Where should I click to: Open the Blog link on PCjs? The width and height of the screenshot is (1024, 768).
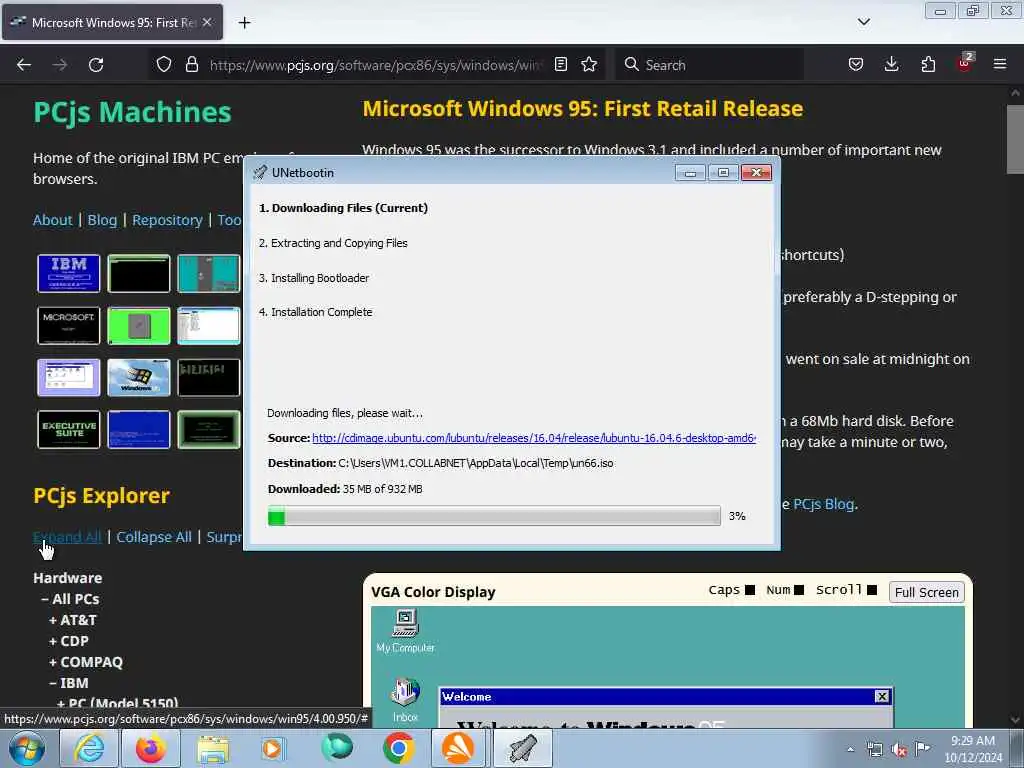[x=103, y=220]
